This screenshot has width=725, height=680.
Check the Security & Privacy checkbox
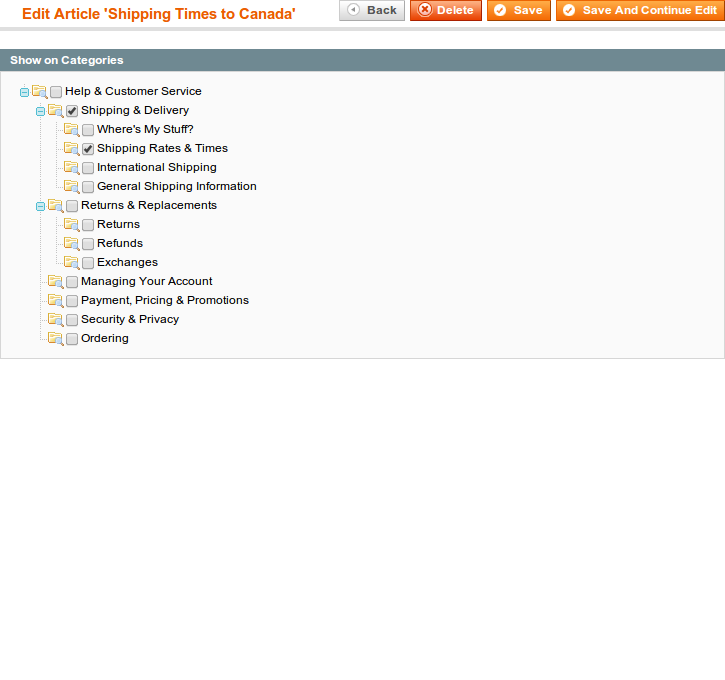[x=72, y=320]
